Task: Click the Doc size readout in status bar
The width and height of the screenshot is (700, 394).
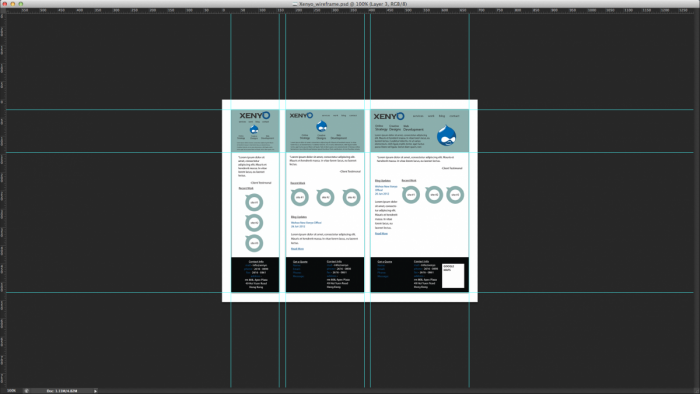Action: (x=62, y=391)
